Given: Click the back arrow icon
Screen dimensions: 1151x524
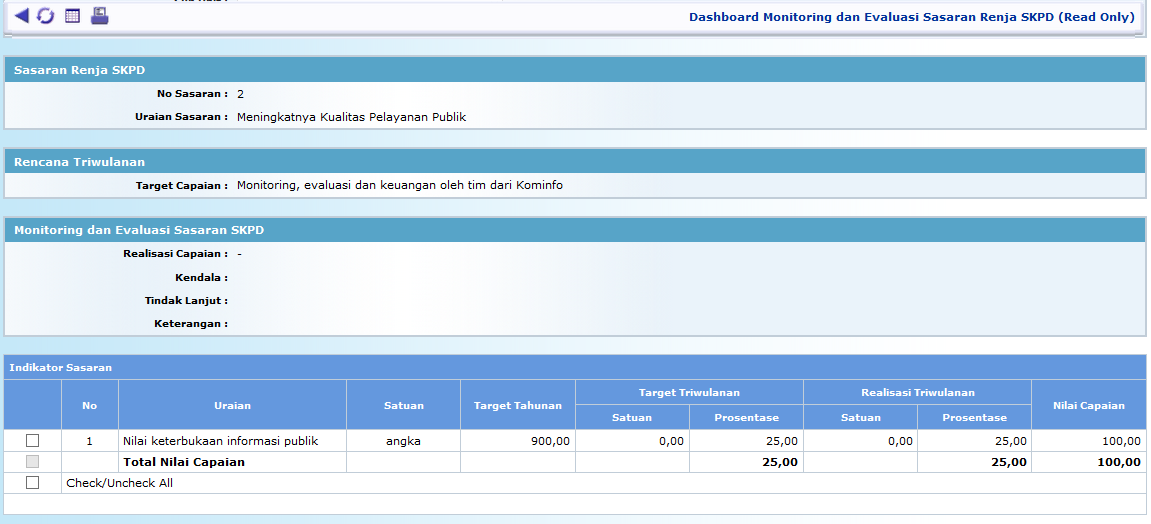Looking at the screenshot, I should (21, 16).
